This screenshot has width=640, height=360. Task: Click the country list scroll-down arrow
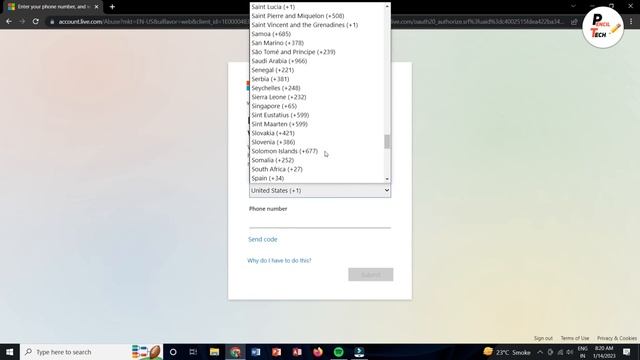click(x=387, y=179)
